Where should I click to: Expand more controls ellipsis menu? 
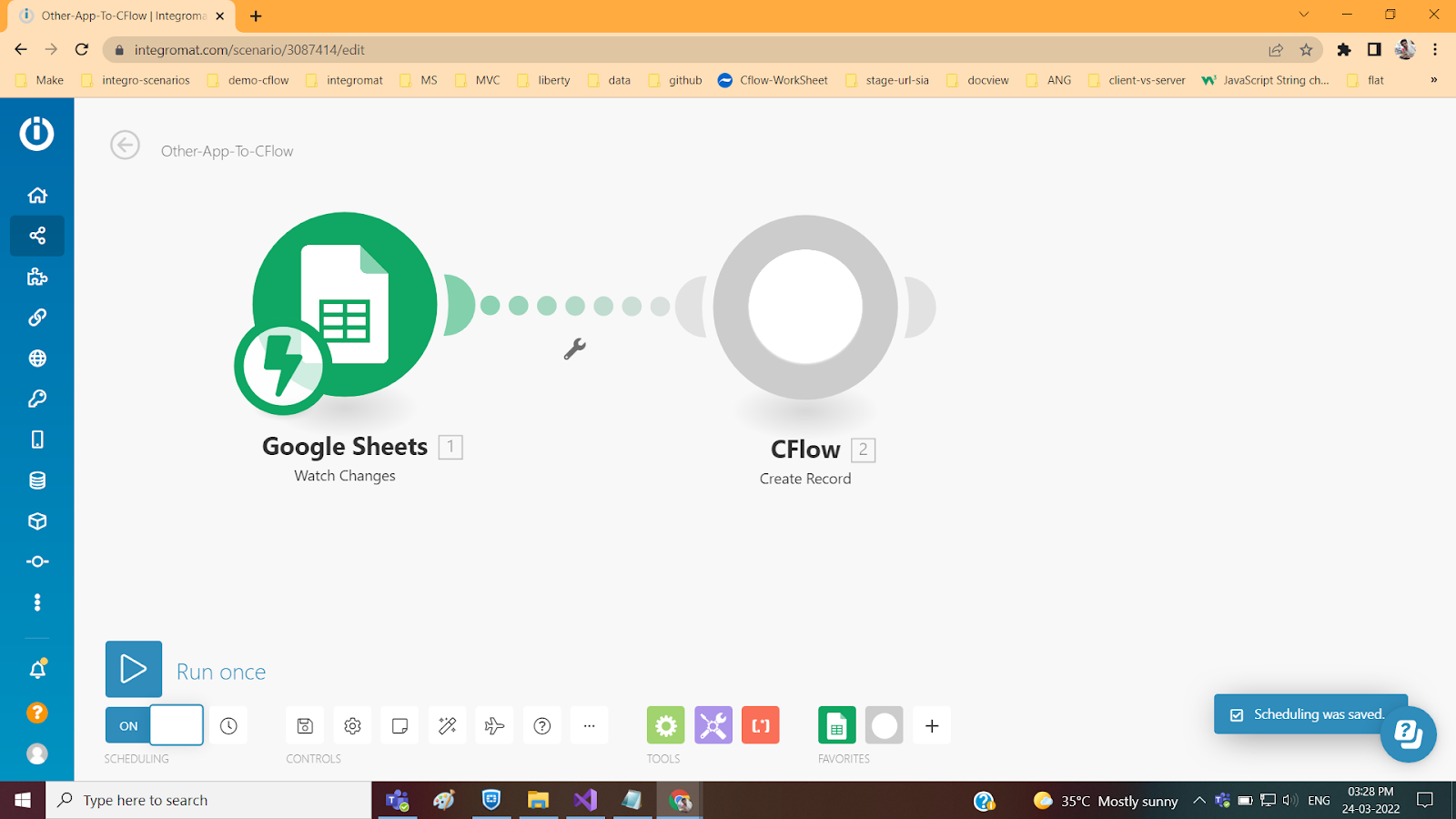pyautogui.click(x=590, y=725)
